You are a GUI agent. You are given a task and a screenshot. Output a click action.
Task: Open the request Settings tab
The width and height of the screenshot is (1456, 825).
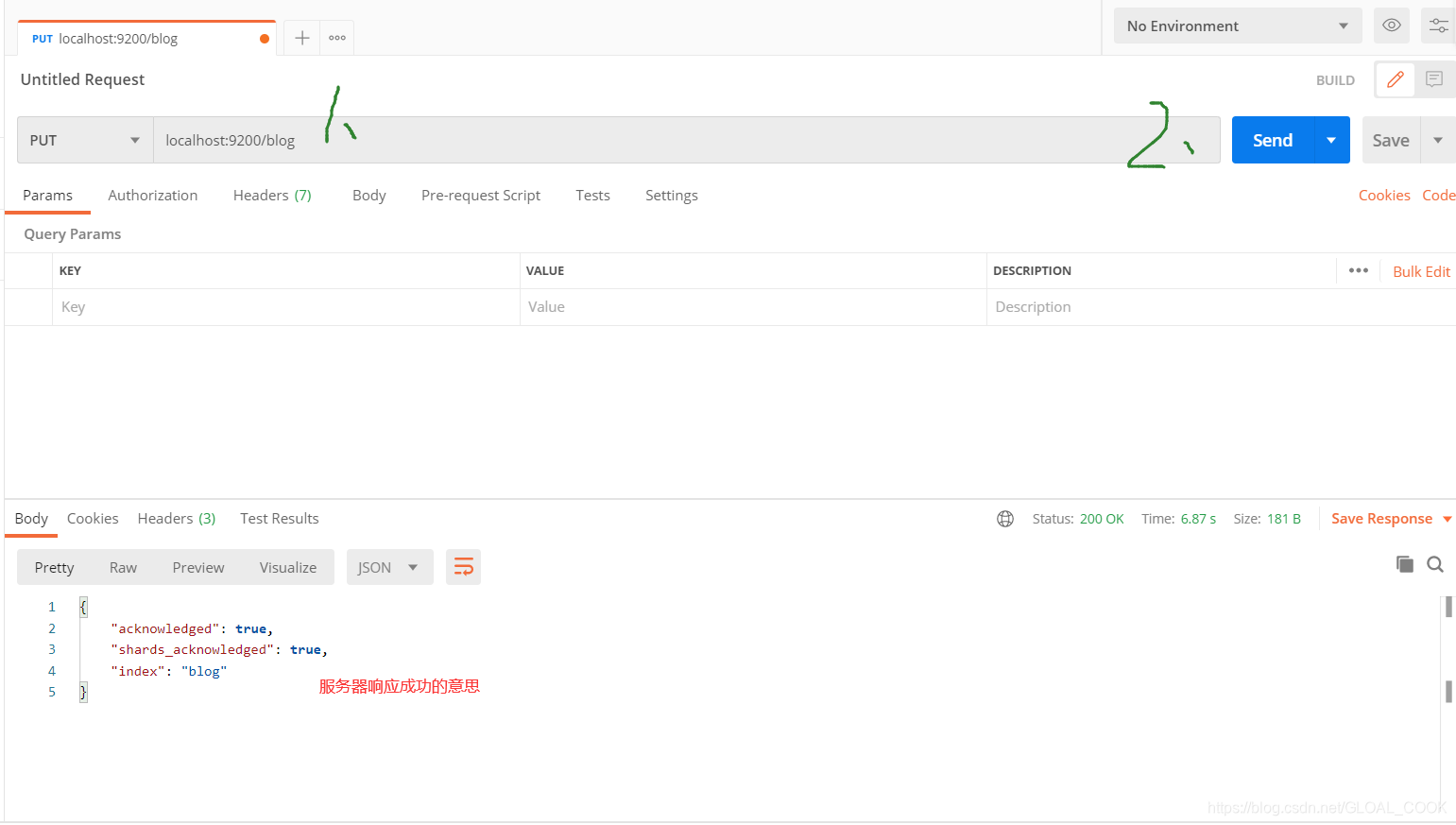point(672,195)
